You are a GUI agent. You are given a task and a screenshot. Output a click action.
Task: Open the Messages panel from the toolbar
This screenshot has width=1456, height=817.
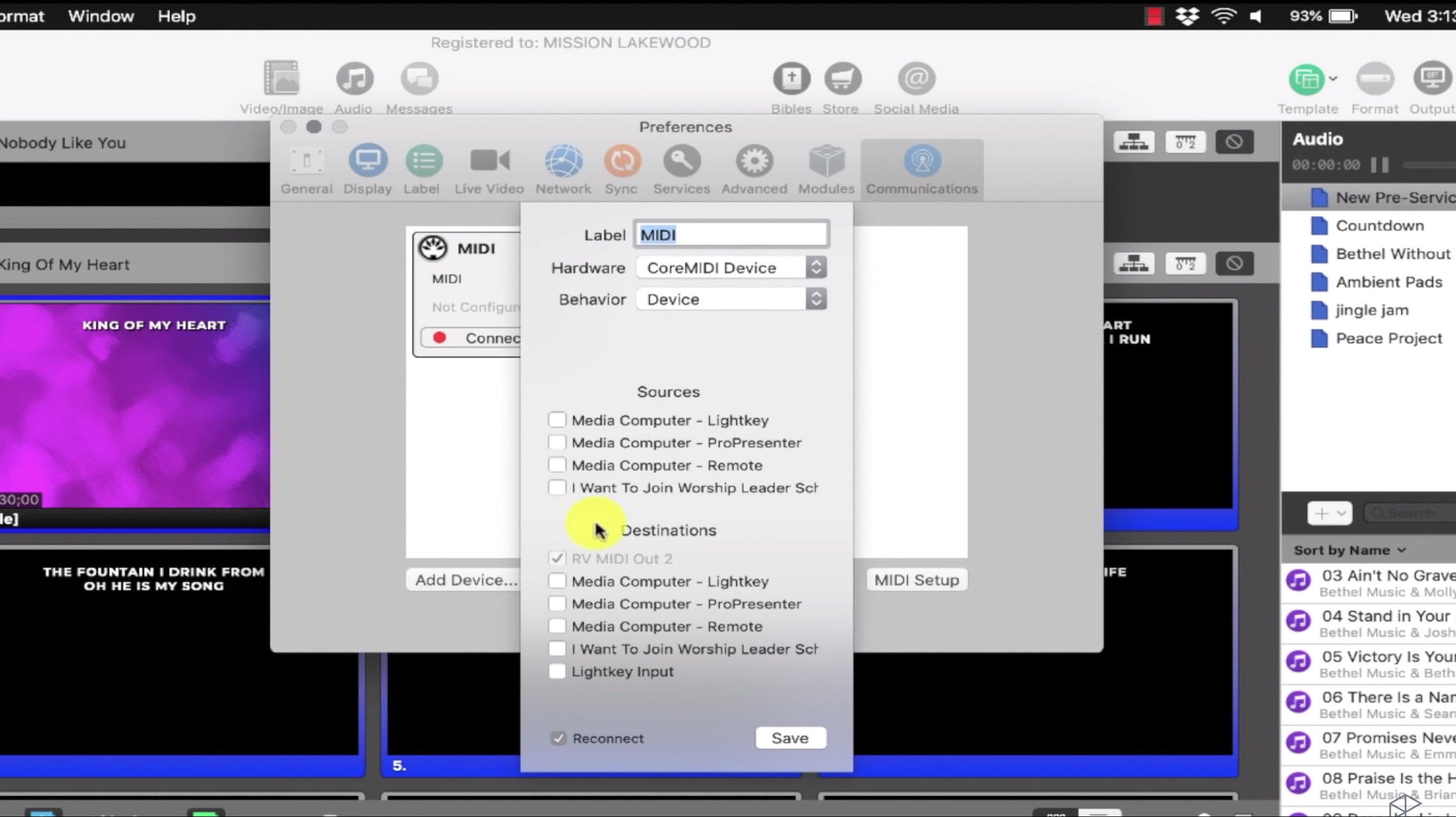pos(419,86)
